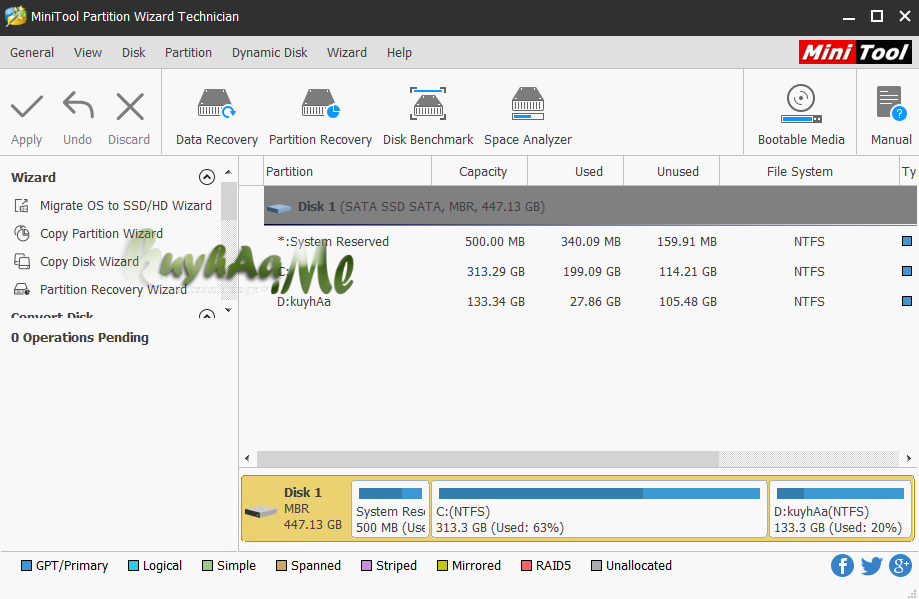Click Migrate OS to SSD/HD Wizard icon
The width and height of the screenshot is (919, 599).
(22, 206)
